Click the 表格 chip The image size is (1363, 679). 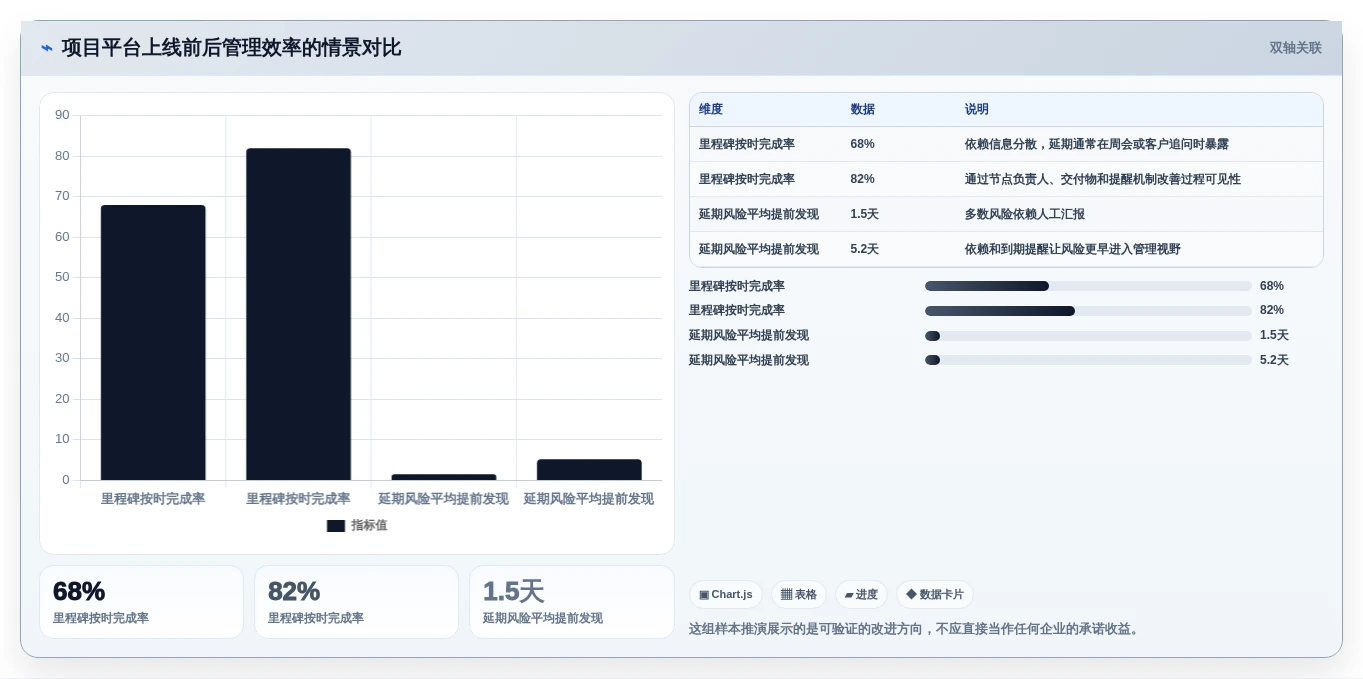point(799,595)
